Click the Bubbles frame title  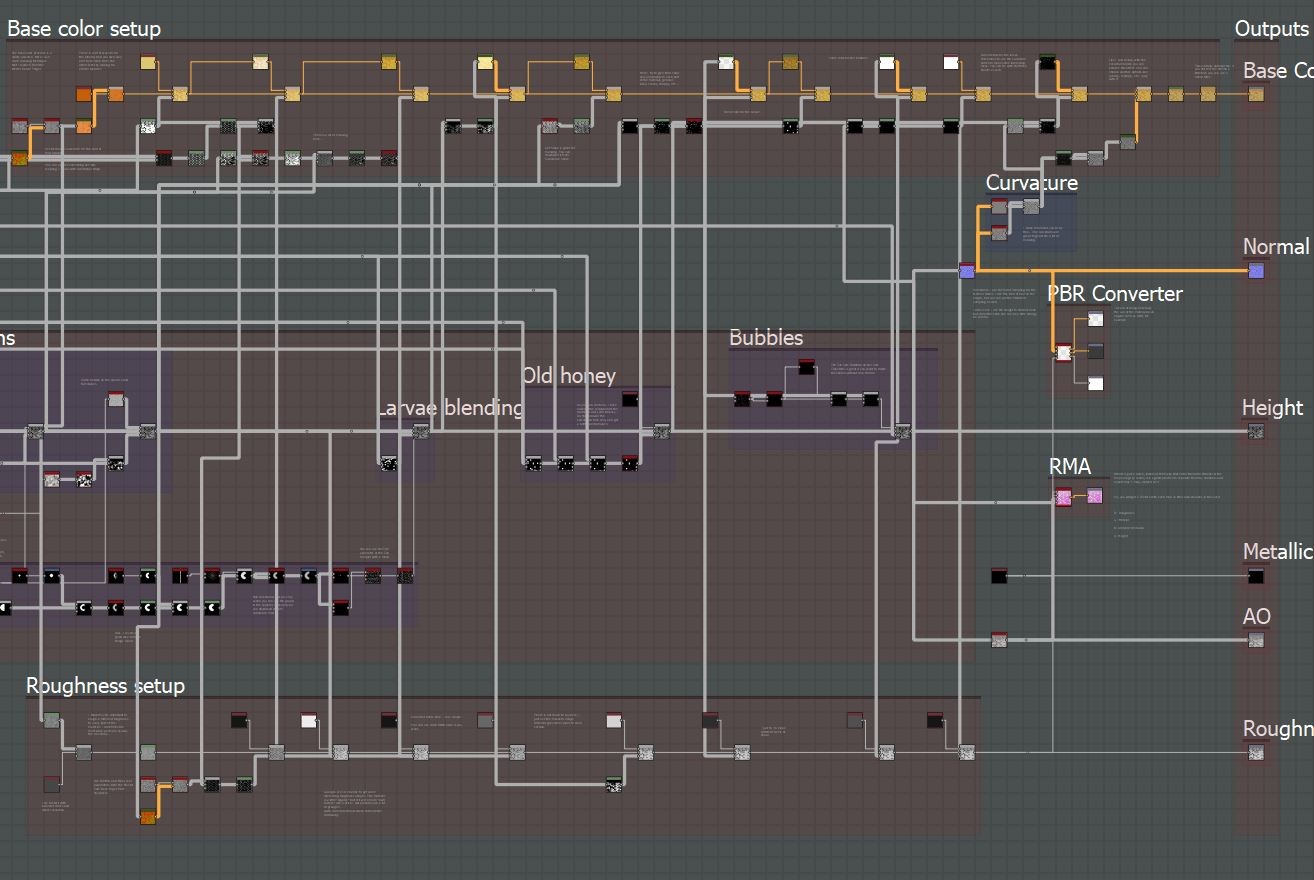pyautogui.click(x=766, y=338)
